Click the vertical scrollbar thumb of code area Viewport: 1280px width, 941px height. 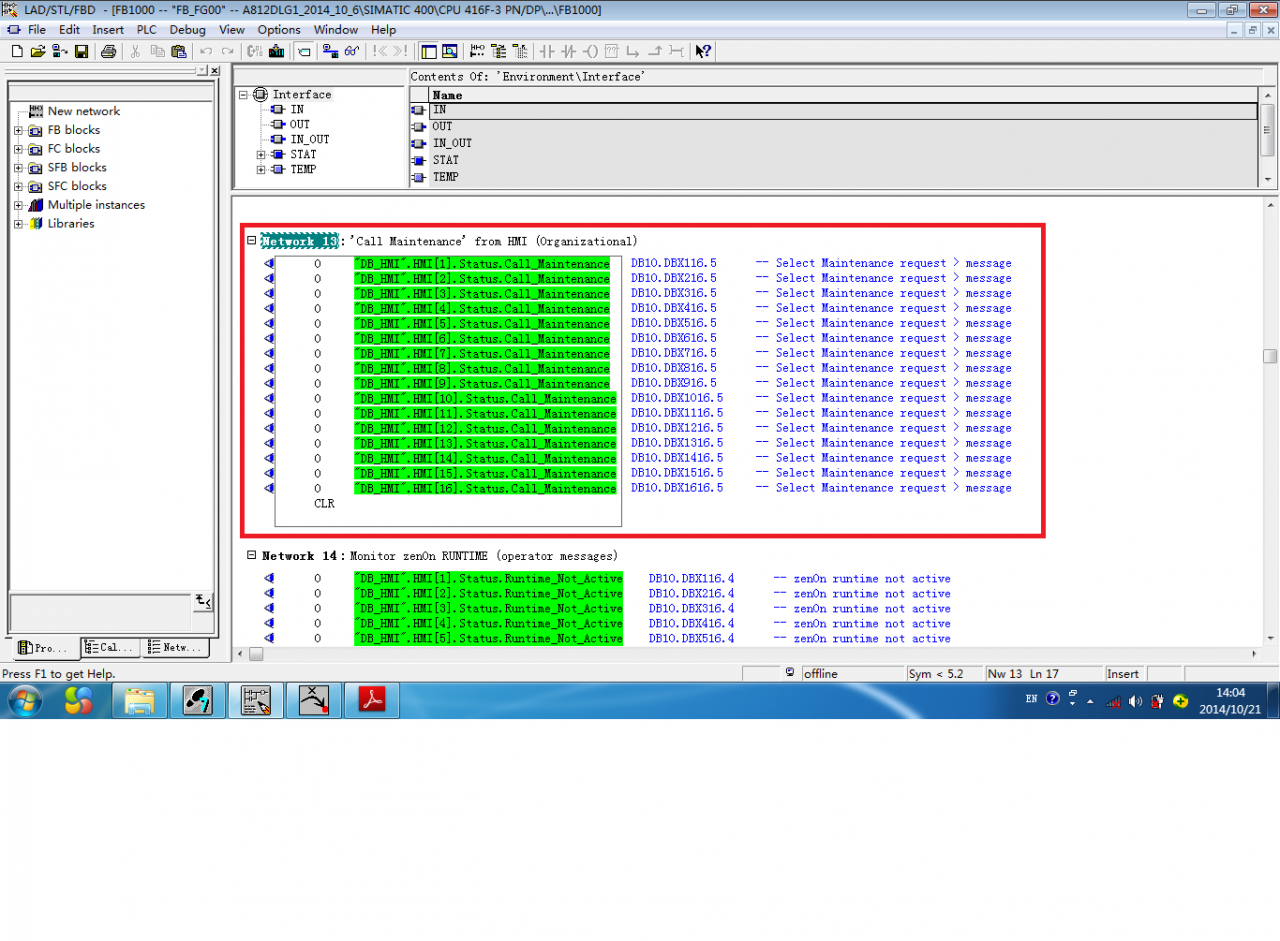(1270, 356)
